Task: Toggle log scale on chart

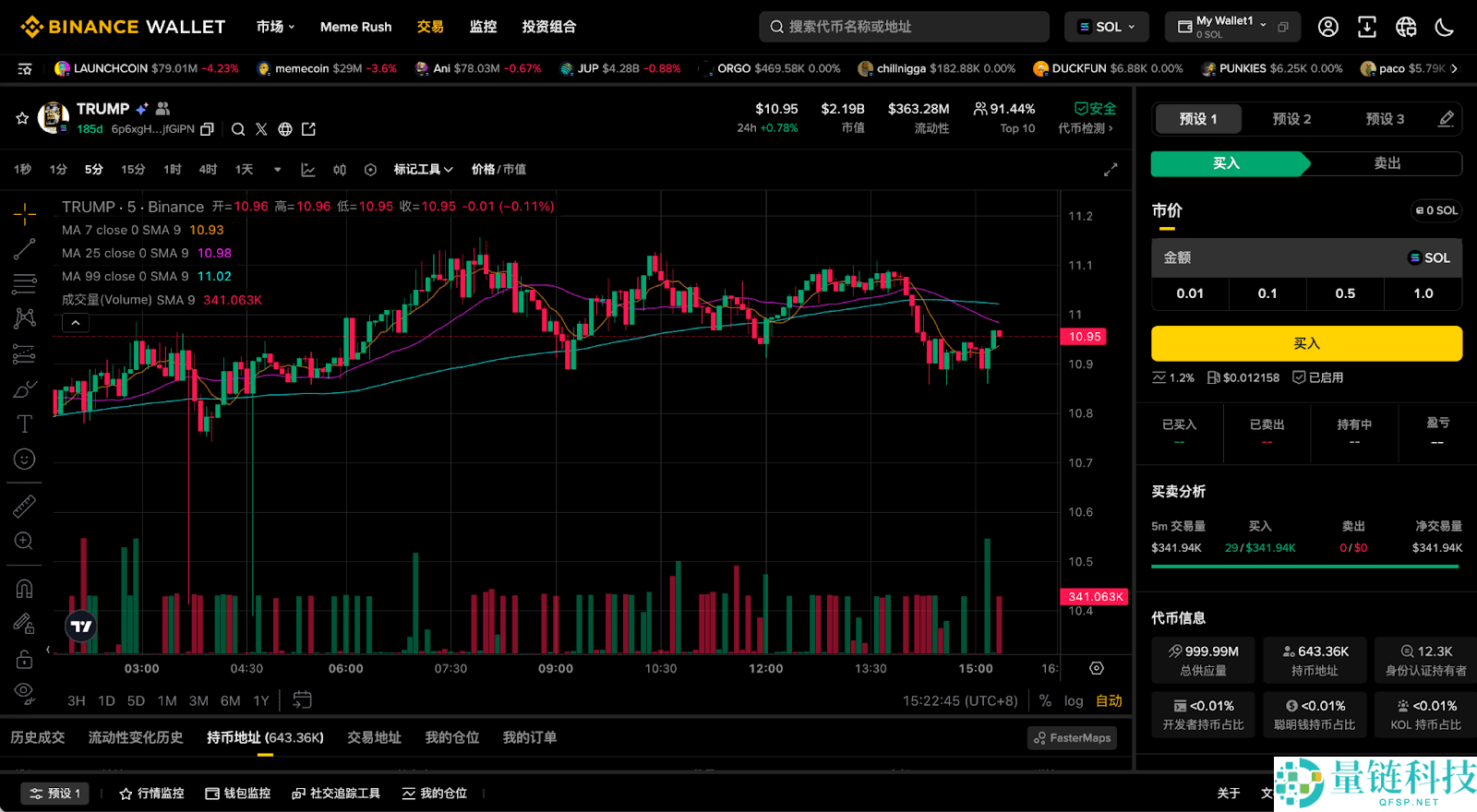Action: 1073,701
